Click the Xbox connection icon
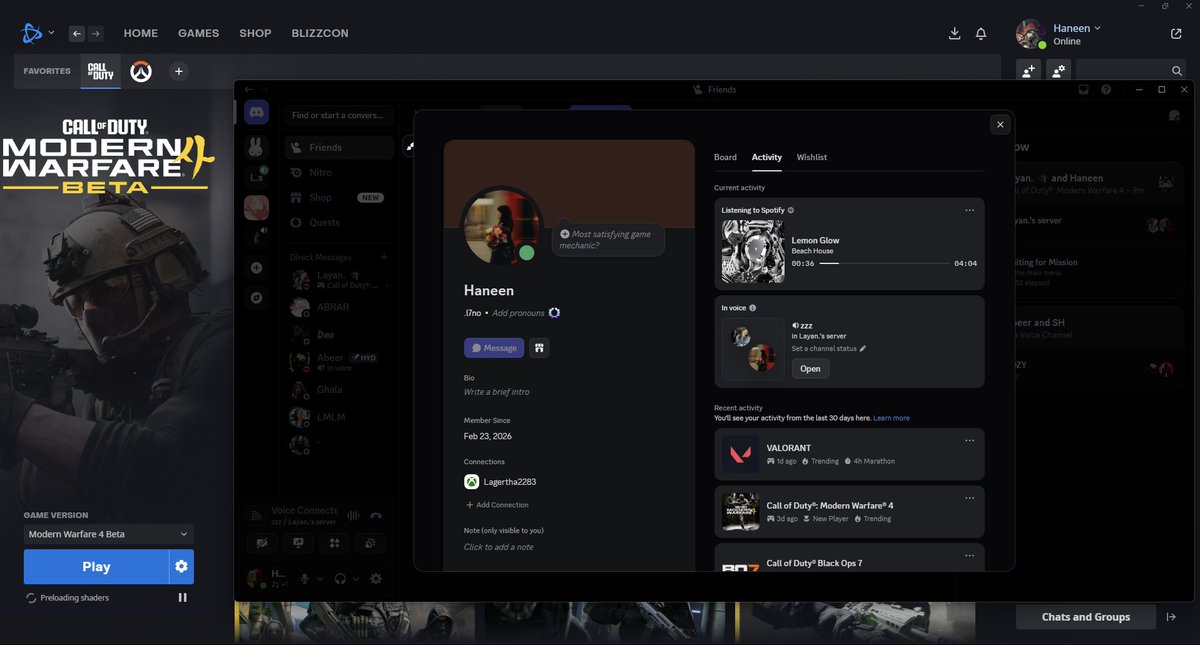 (x=471, y=481)
